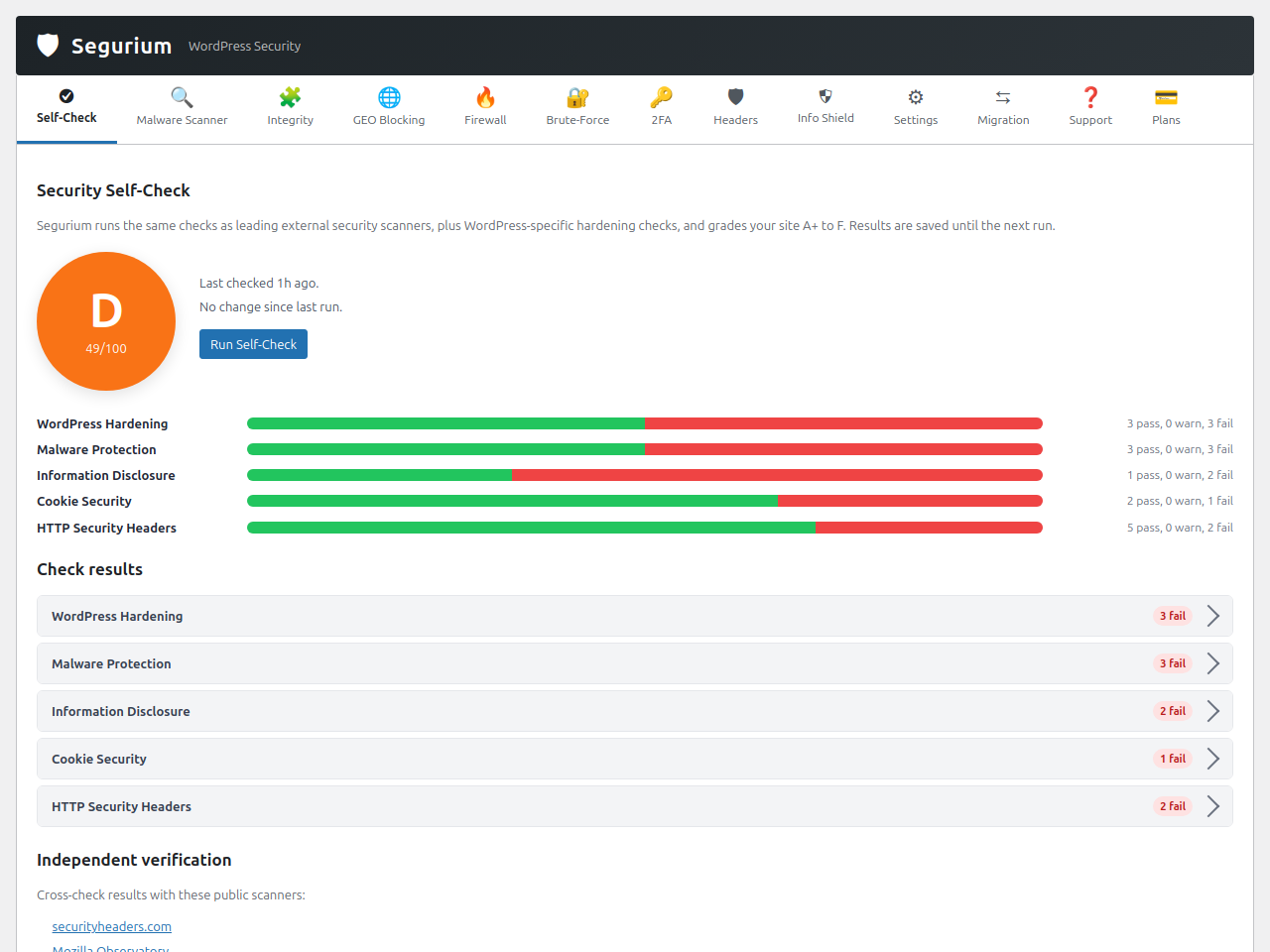Click the Support question mark icon

coord(1090,97)
